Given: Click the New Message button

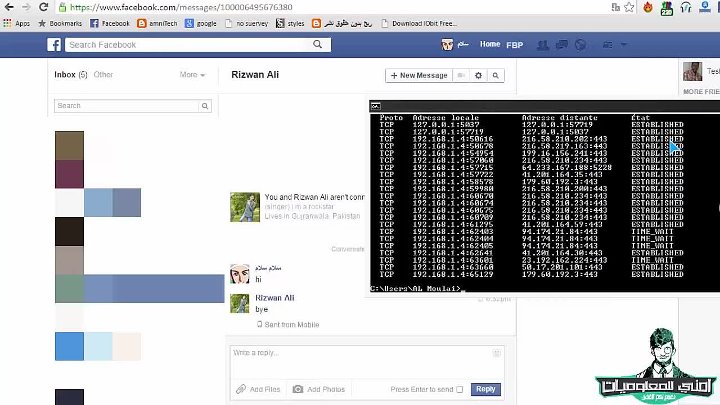Looking at the screenshot, I should (418, 76).
